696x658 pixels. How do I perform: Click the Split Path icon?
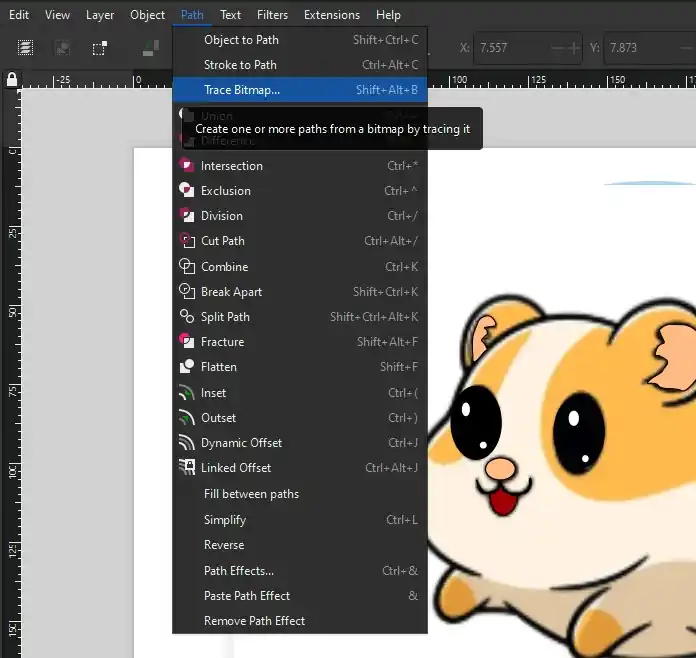[186, 316]
